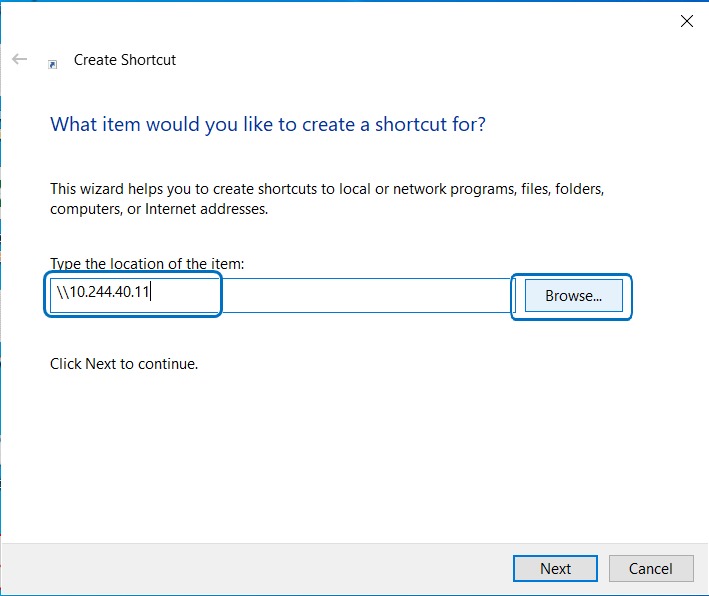Screen dimensions: 709x596
Task: Cancel the shortcut wizard
Action: 651,568
